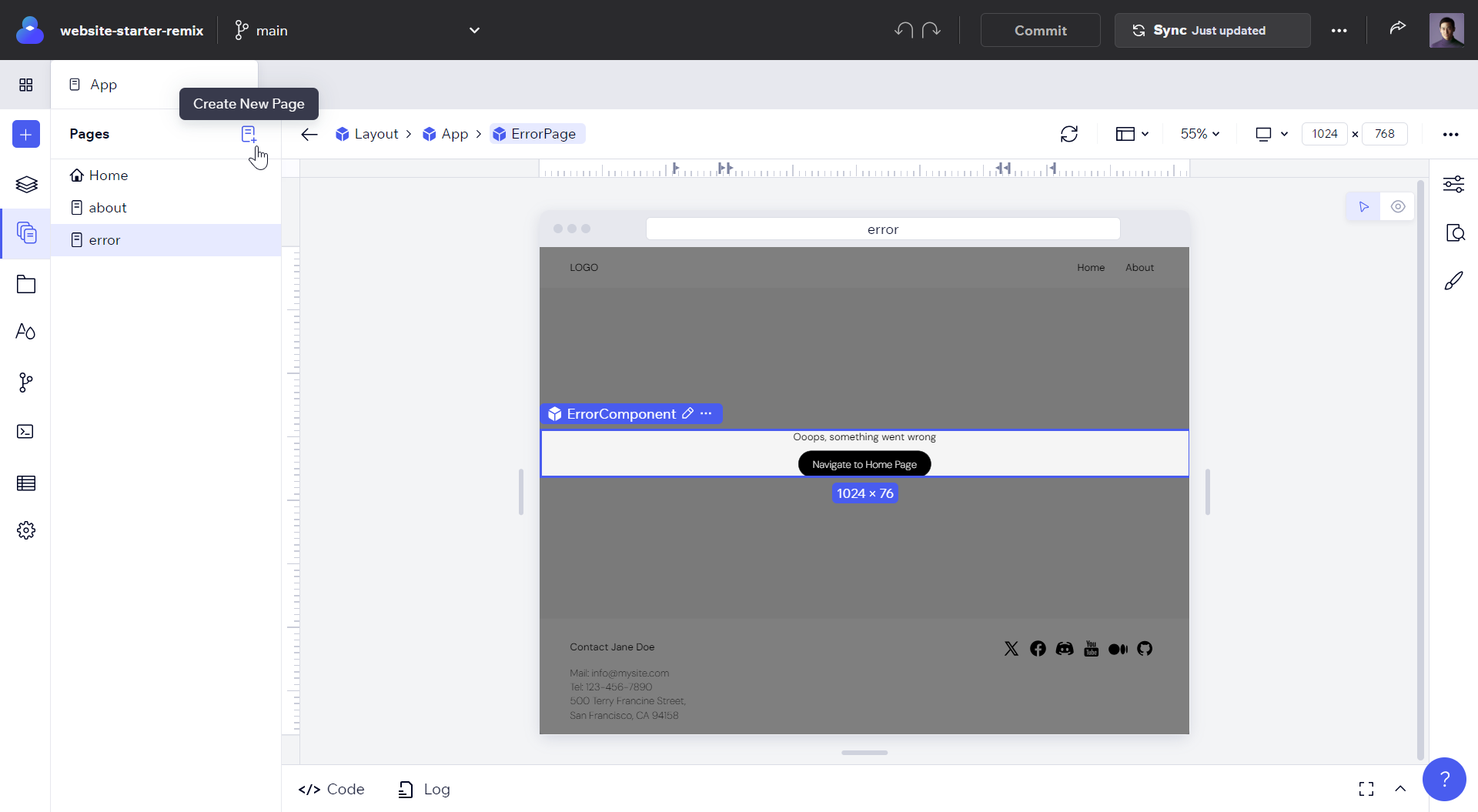Open the Log tab
The width and height of the screenshot is (1478, 812).
tap(424, 789)
